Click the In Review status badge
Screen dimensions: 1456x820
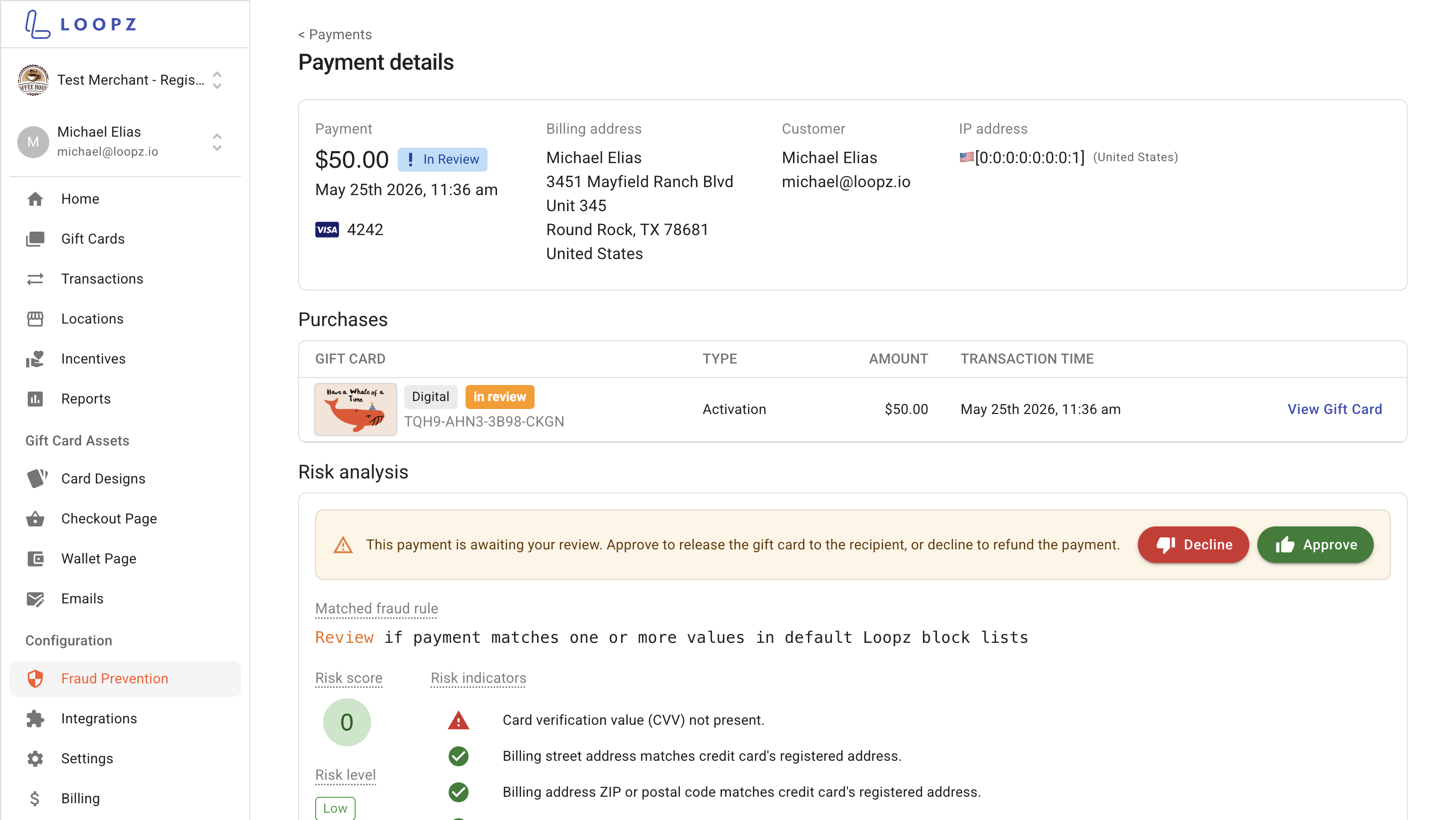tap(442, 159)
